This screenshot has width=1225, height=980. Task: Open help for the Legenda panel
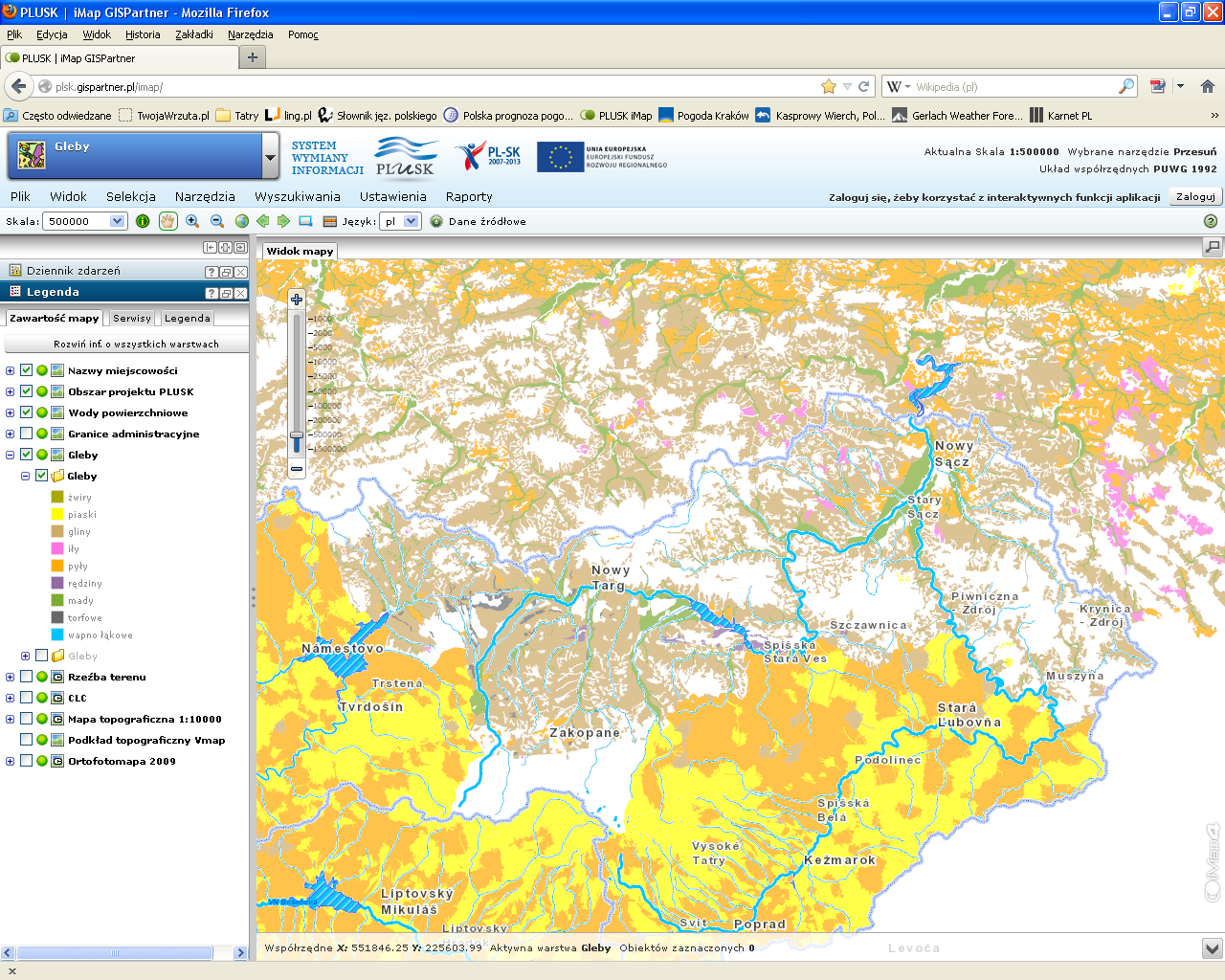[212, 293]
